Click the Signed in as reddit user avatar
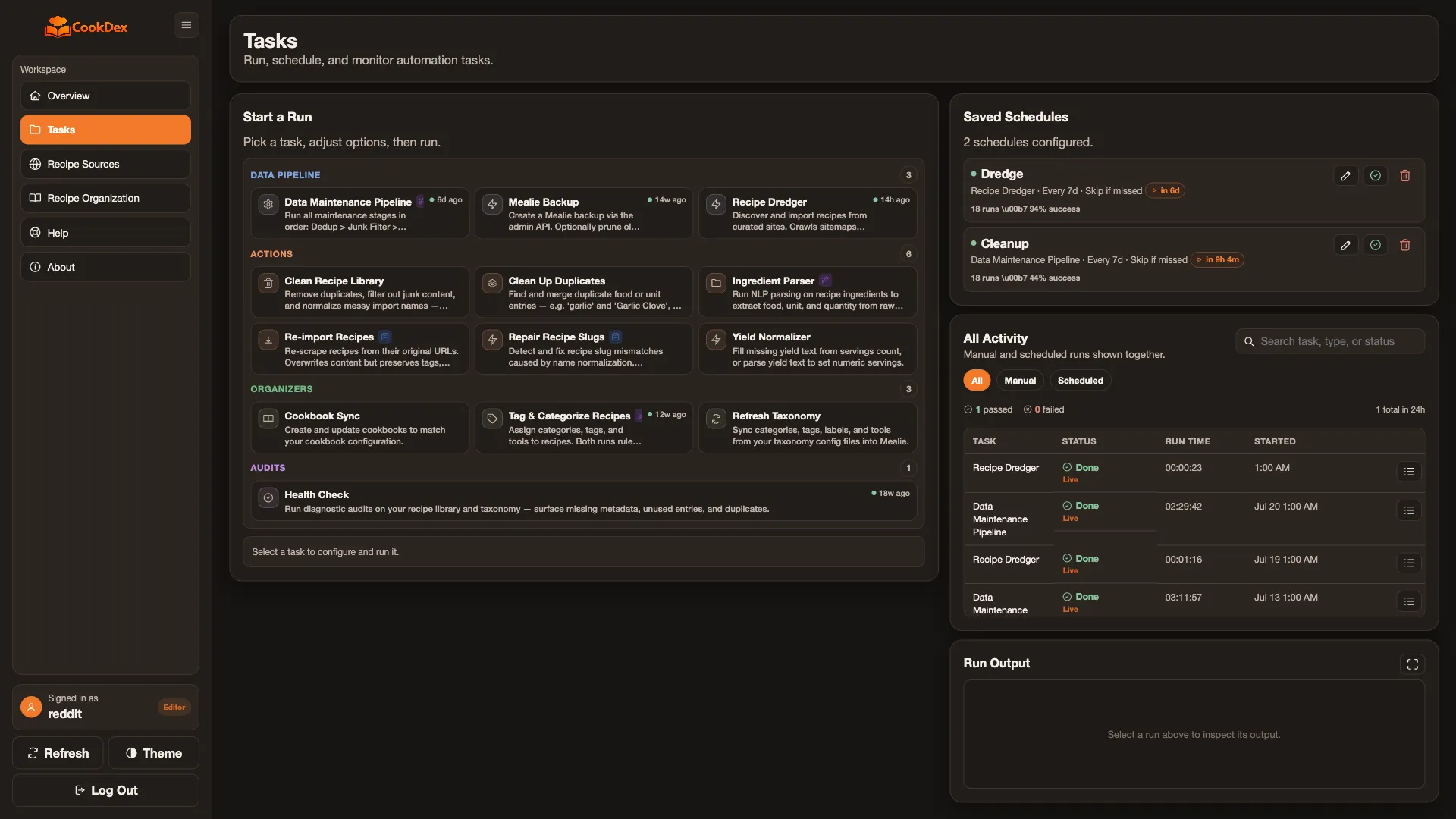The height and width of the screenshot is (819, 1456). [x=31, y=707]
